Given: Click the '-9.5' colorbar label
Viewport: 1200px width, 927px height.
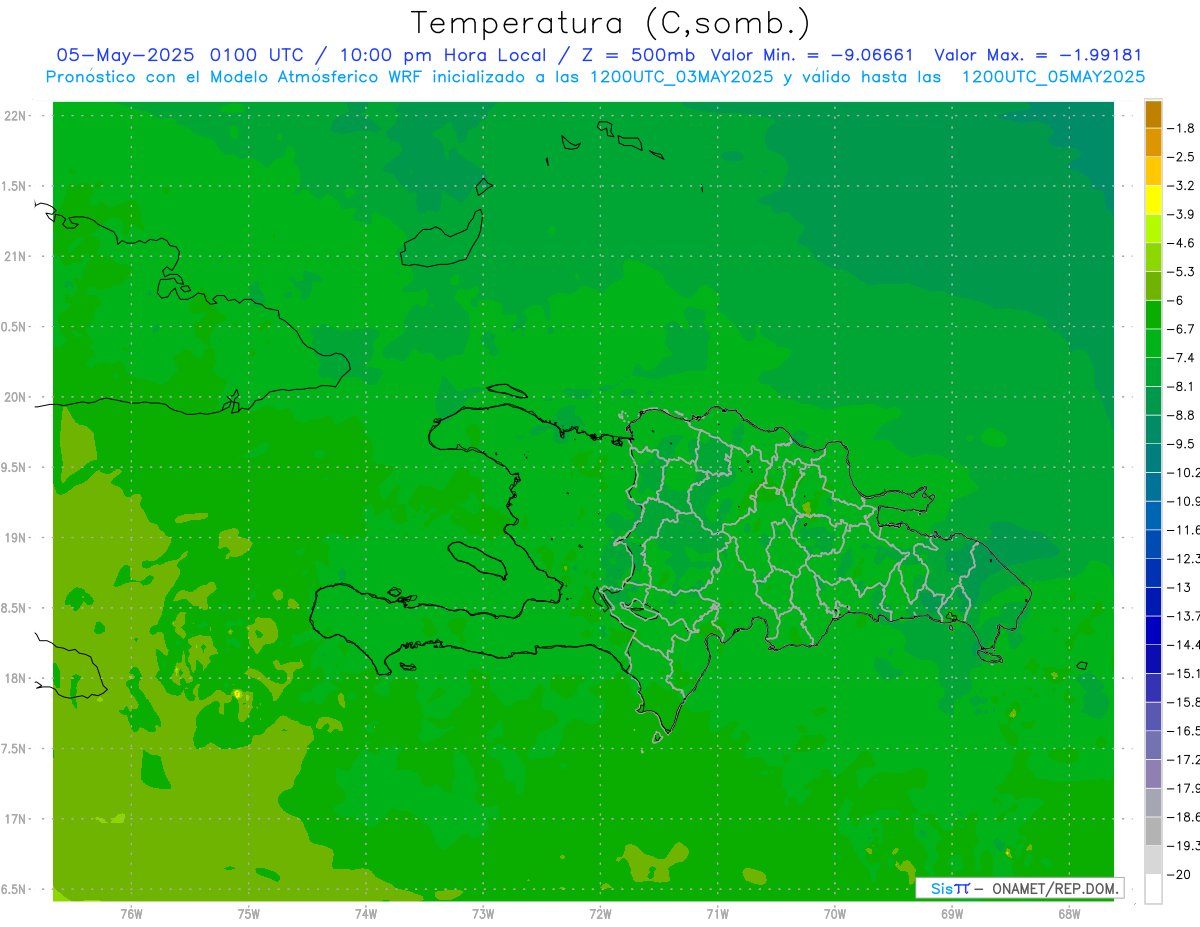Looking at the screenshot, I should [1182, 444].
